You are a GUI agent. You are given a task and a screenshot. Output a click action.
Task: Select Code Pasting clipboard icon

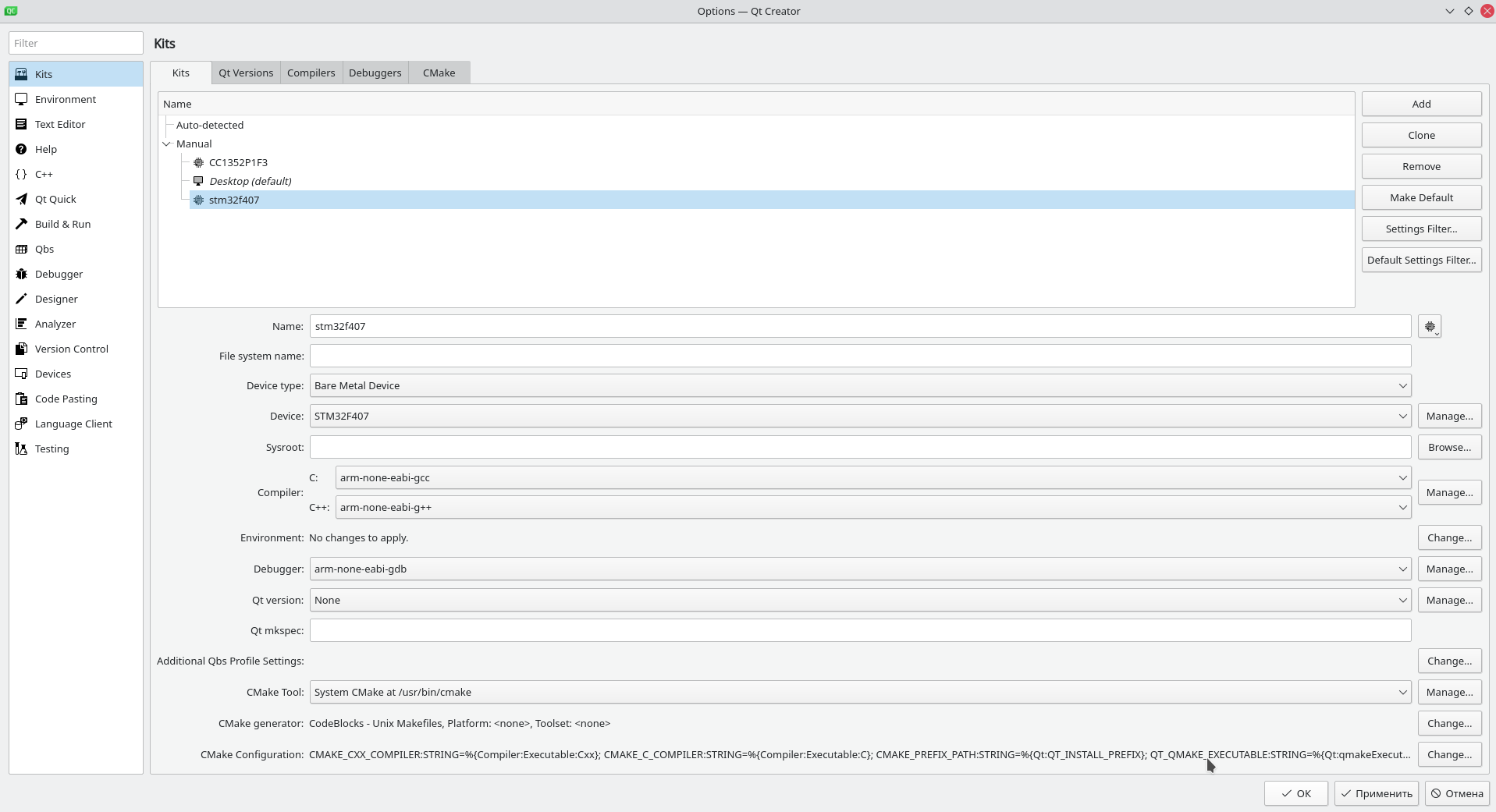tap(21, 399)
